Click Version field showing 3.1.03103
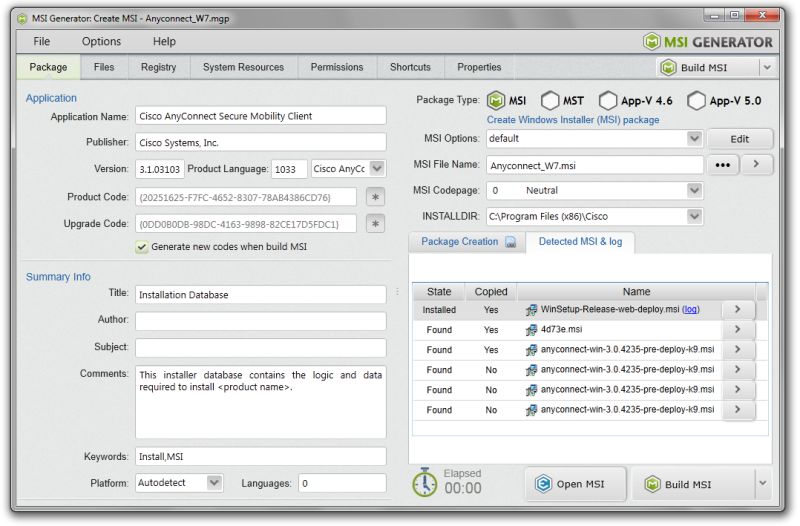This screenshot has width=800, height=526. 160,169
